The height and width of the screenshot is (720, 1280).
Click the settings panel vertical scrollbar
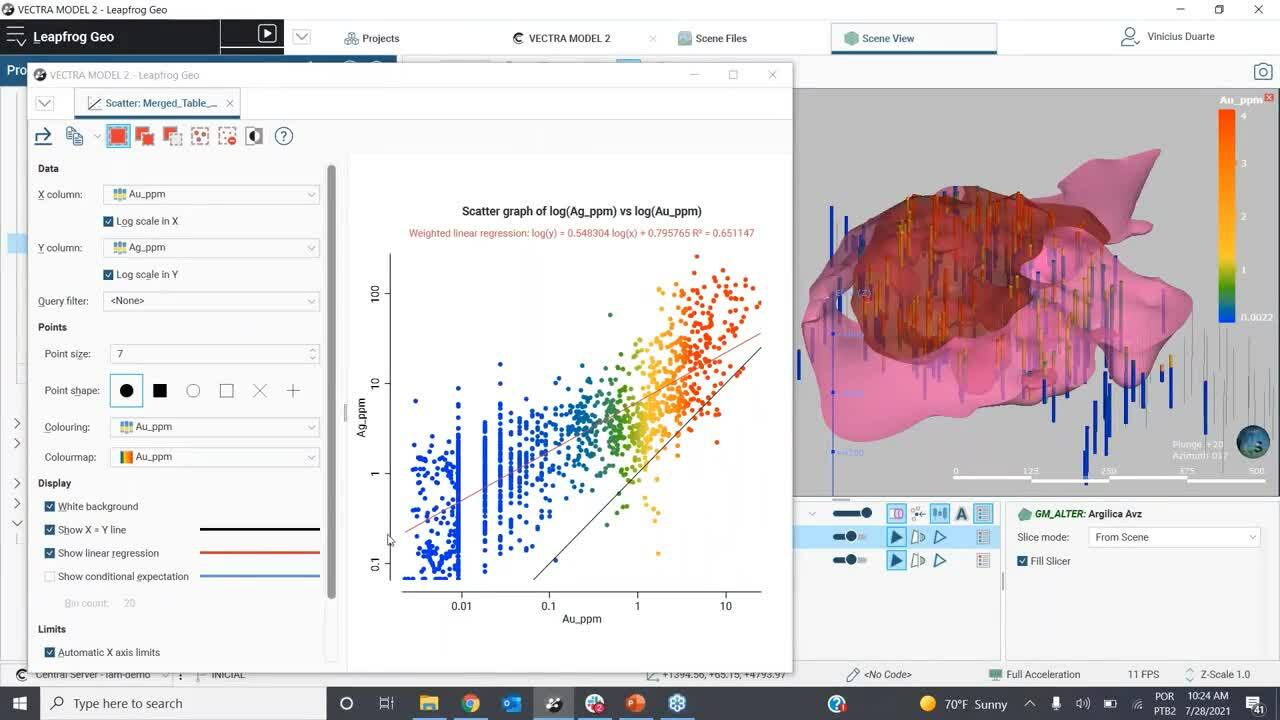[332, 380]
